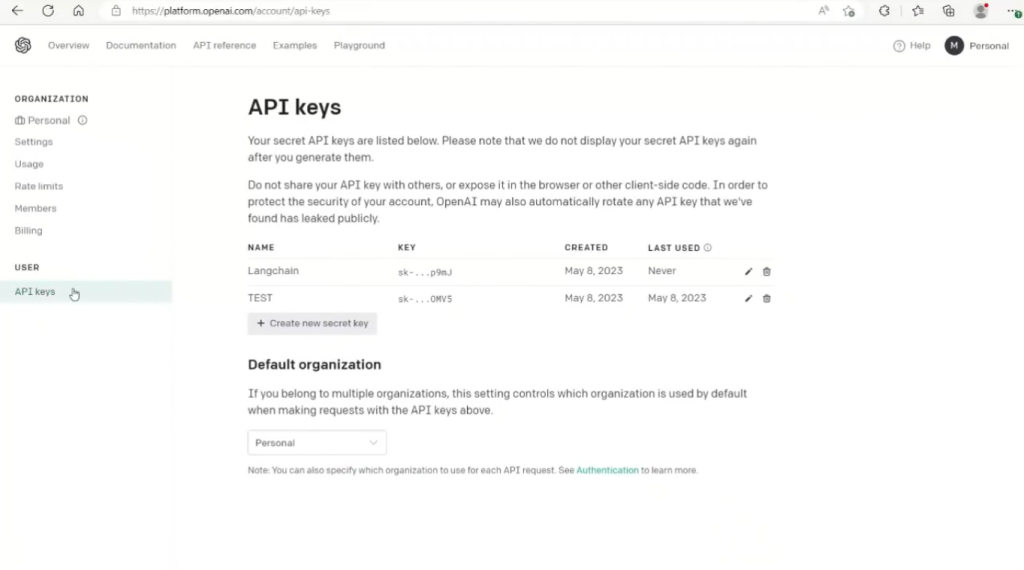Follow the Authentication link
Screen dimensions: 1024x570
click(x=607, y=470)
